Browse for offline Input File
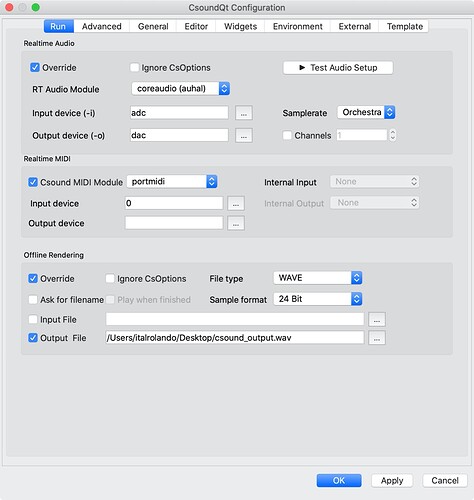 (377, 319)
